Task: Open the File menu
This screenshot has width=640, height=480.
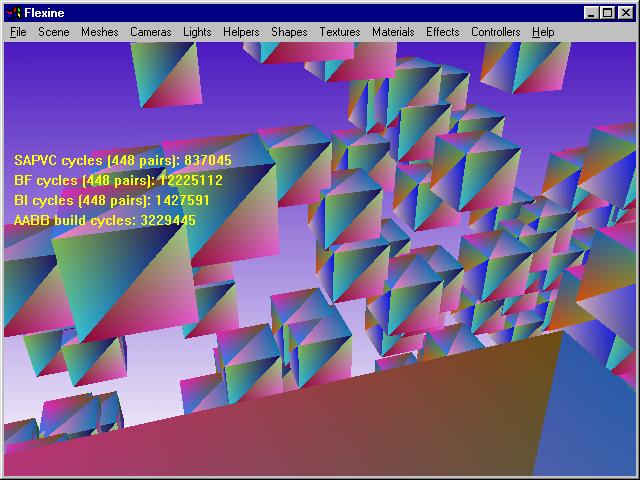Action: pyautogui.click(x=18, y=32)
